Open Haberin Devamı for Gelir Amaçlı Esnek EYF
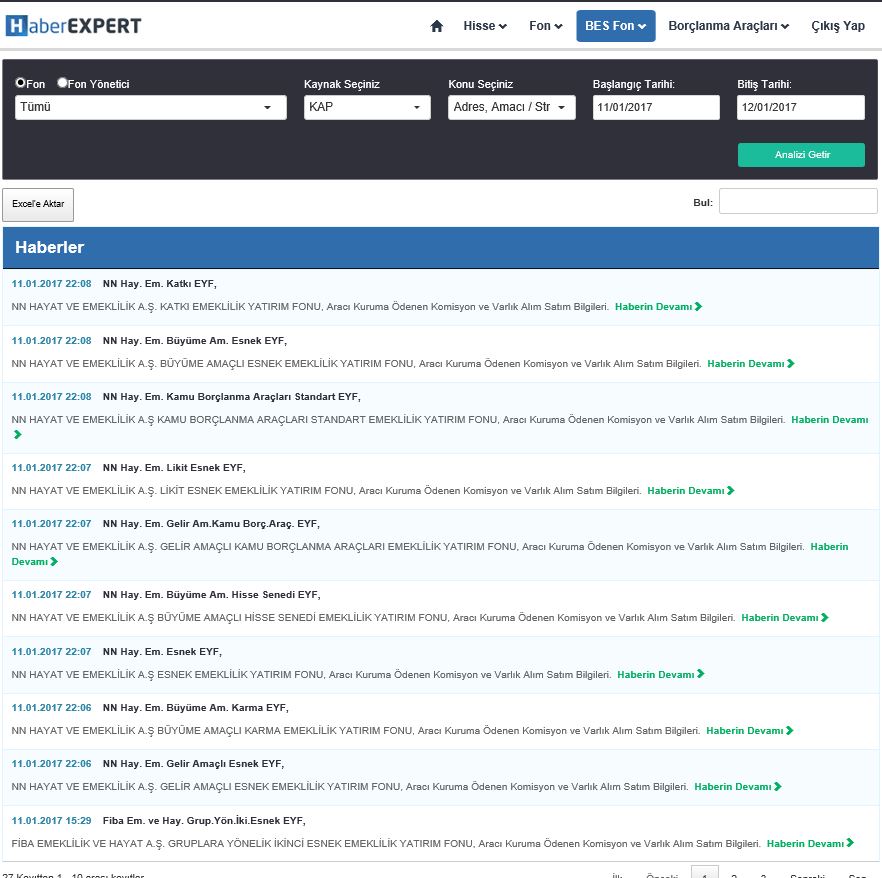 (737, 786)
